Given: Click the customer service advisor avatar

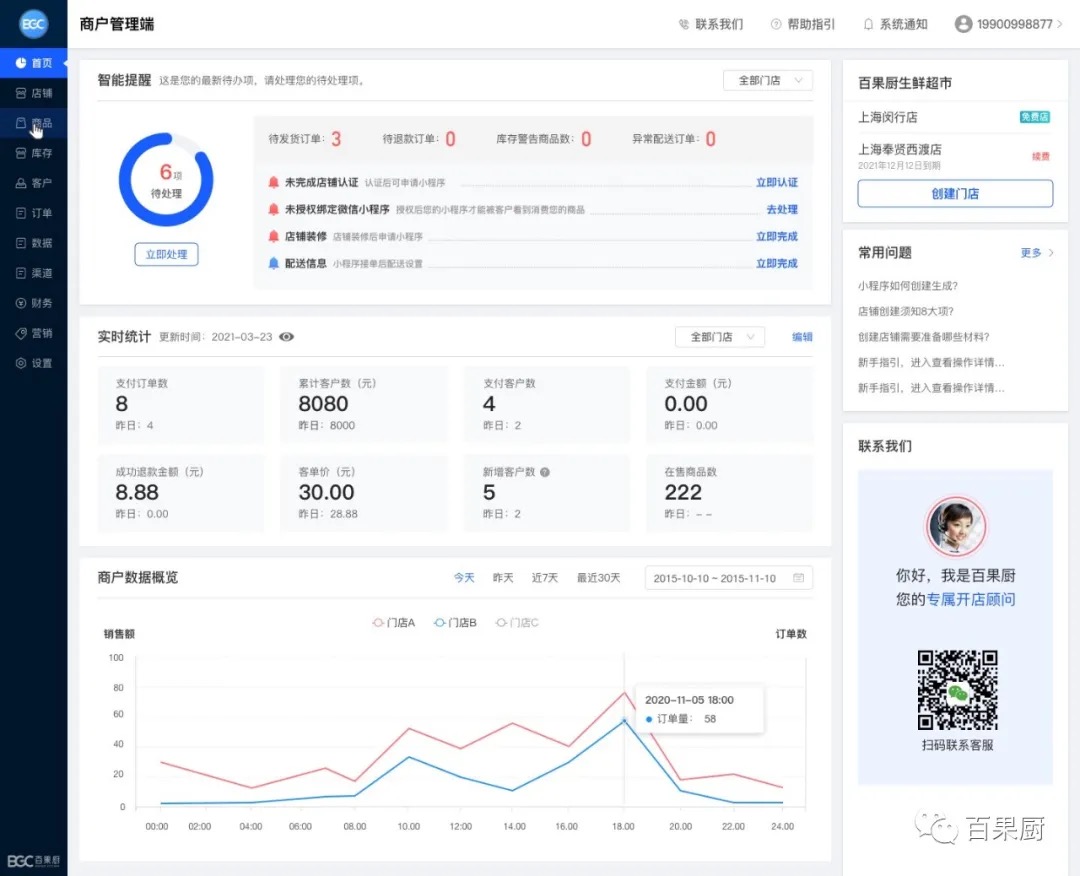Looking at the screenshot, I should tap(955, 527).
